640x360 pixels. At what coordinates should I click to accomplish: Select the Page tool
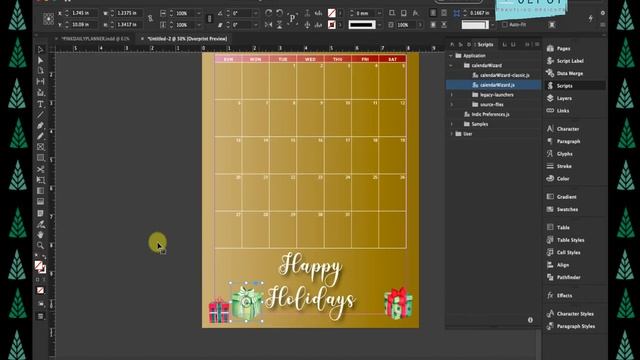click(x=40, y=71)
